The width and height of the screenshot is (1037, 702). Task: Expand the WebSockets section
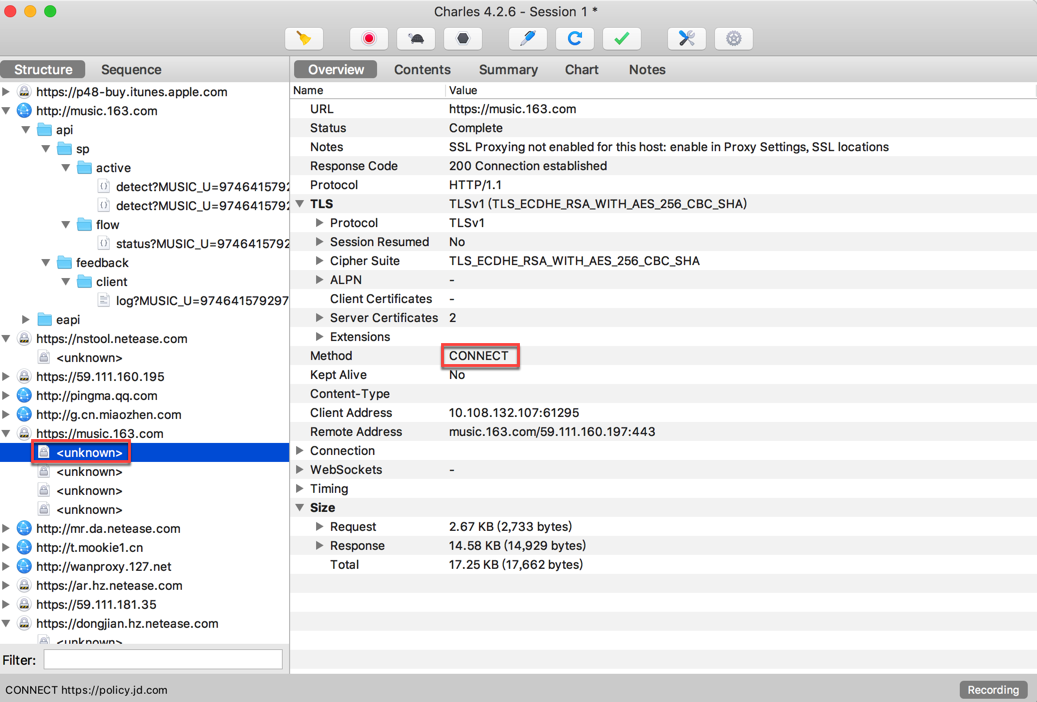click(x=300, y=470)
